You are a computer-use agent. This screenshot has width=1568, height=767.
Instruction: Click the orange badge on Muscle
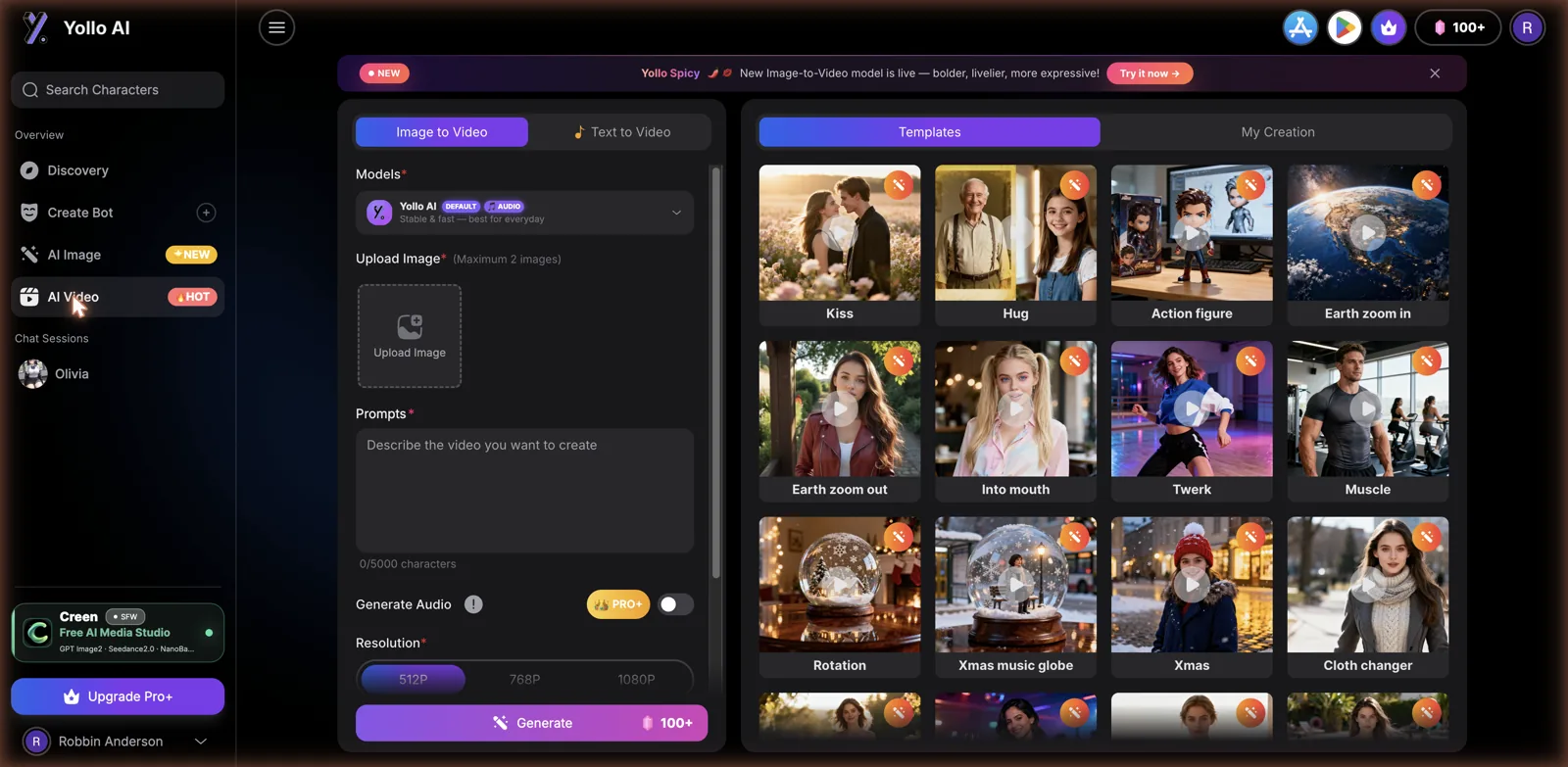[x=1427, y=360]
